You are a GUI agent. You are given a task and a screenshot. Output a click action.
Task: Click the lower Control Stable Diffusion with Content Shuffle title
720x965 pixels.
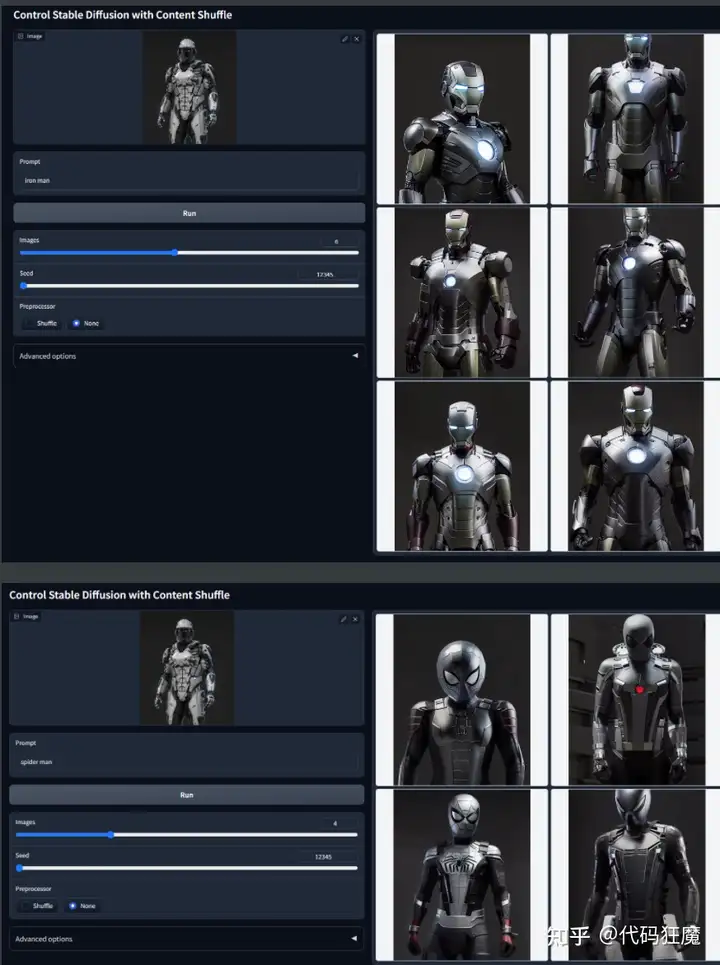pyautogui.click(x=119, y=595)
